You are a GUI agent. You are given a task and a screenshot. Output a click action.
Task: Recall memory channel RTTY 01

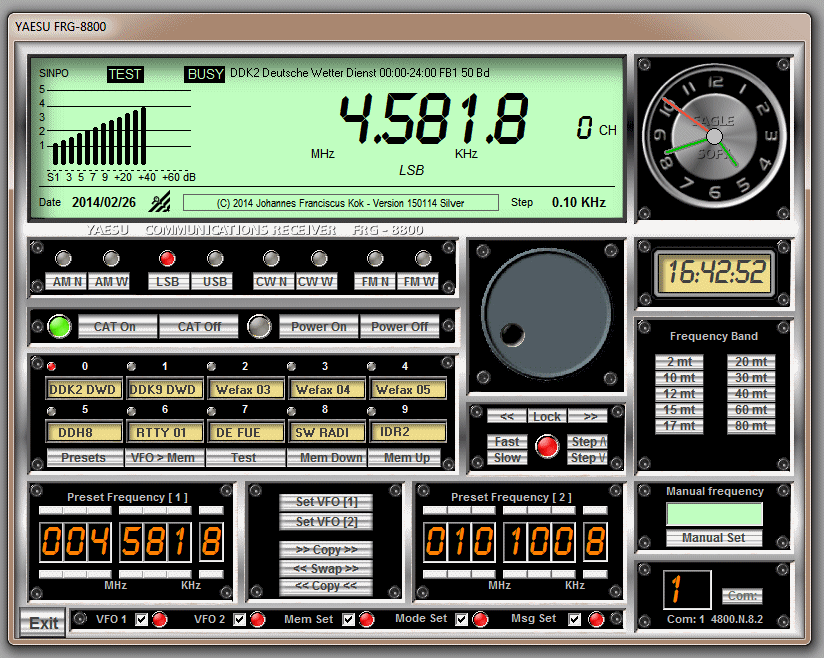165,432
